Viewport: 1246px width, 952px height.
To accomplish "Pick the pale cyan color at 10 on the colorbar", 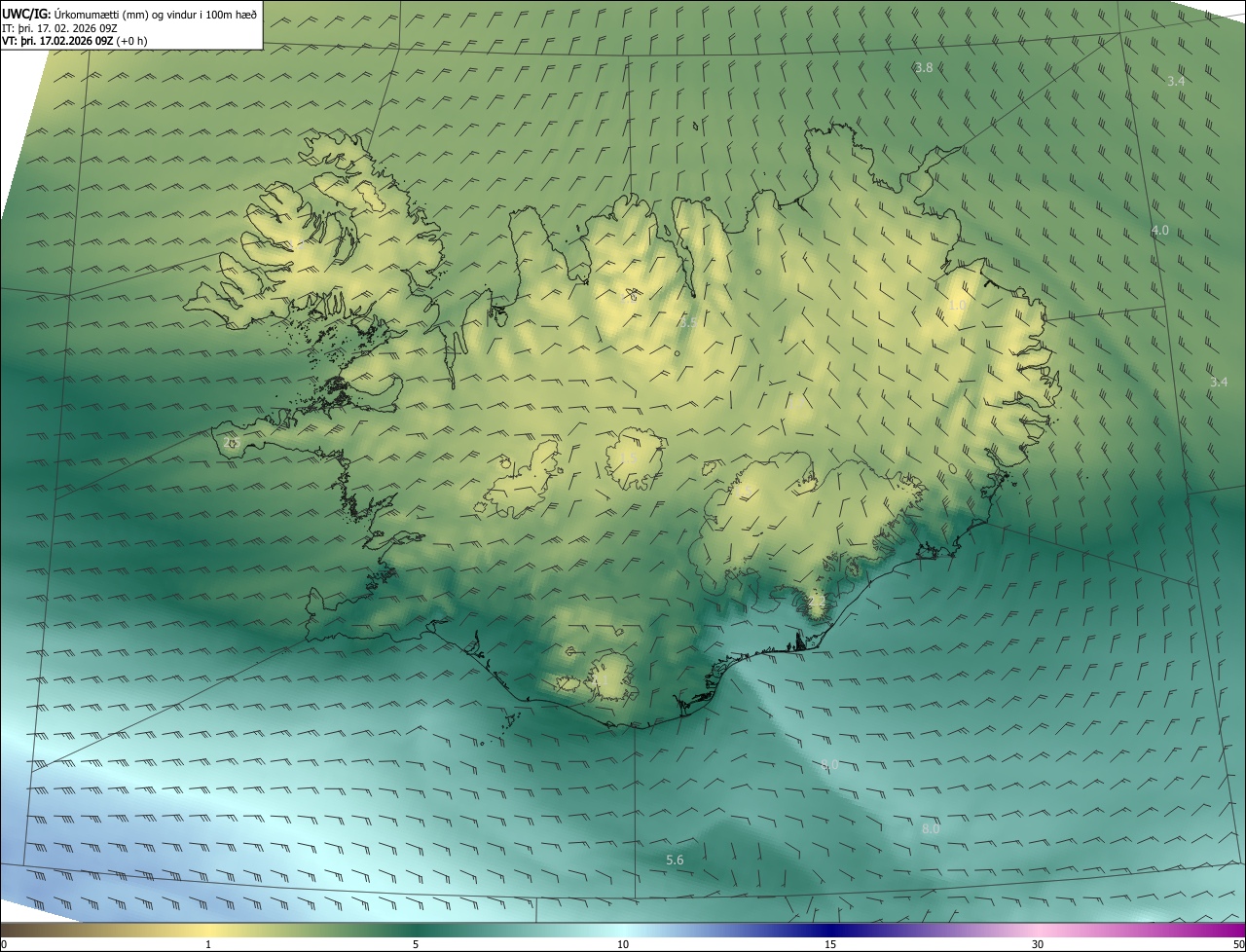I will (623, 931).
